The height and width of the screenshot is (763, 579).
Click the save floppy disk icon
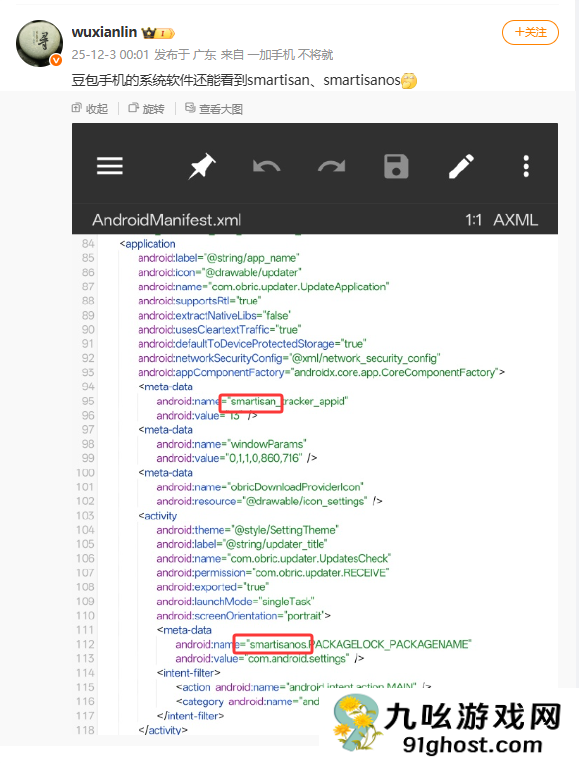click(x=396, y=166)
